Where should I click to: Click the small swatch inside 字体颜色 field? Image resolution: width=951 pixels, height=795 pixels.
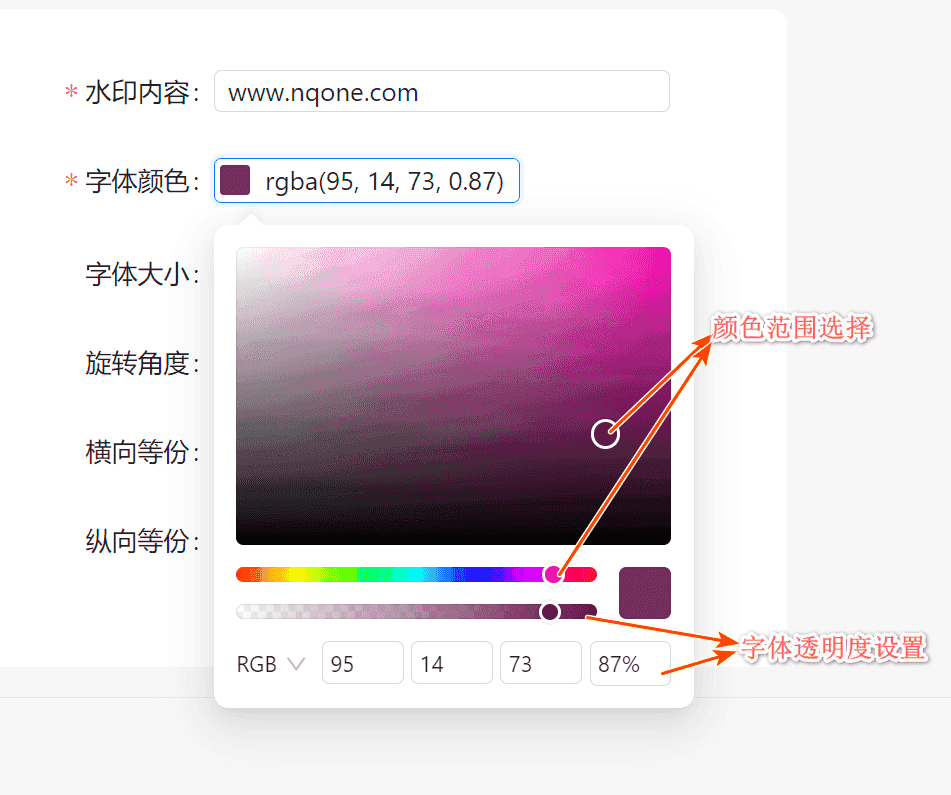click(235, 180)
